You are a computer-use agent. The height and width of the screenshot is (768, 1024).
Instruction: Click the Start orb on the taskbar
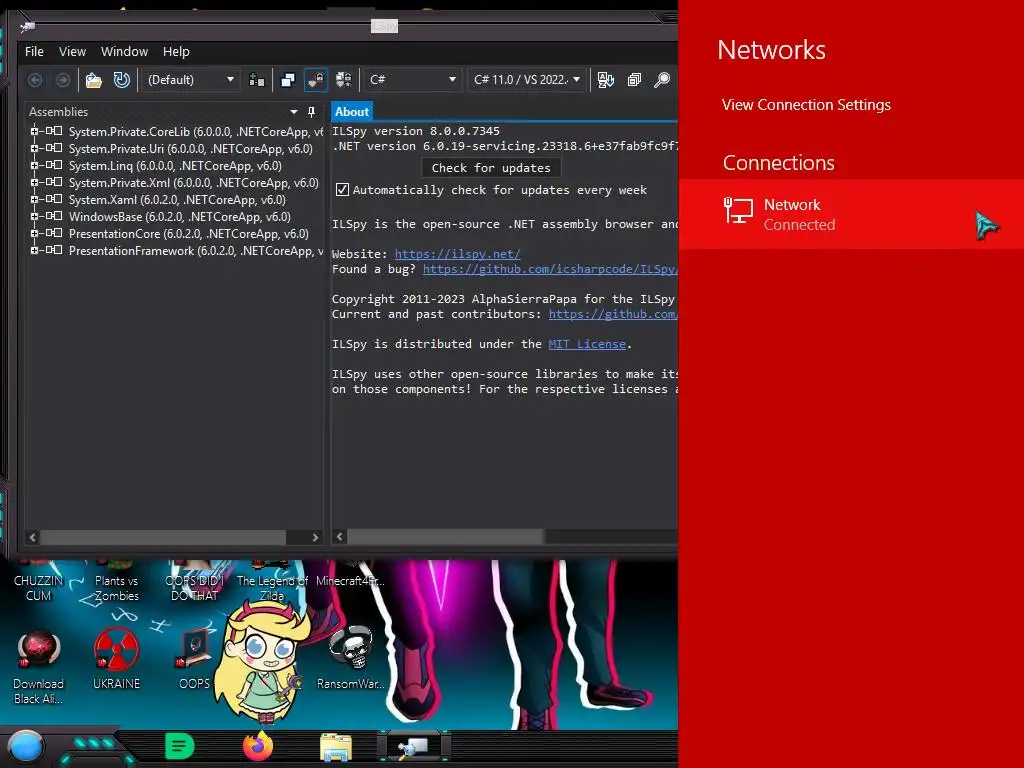click(x=26, y=747)
